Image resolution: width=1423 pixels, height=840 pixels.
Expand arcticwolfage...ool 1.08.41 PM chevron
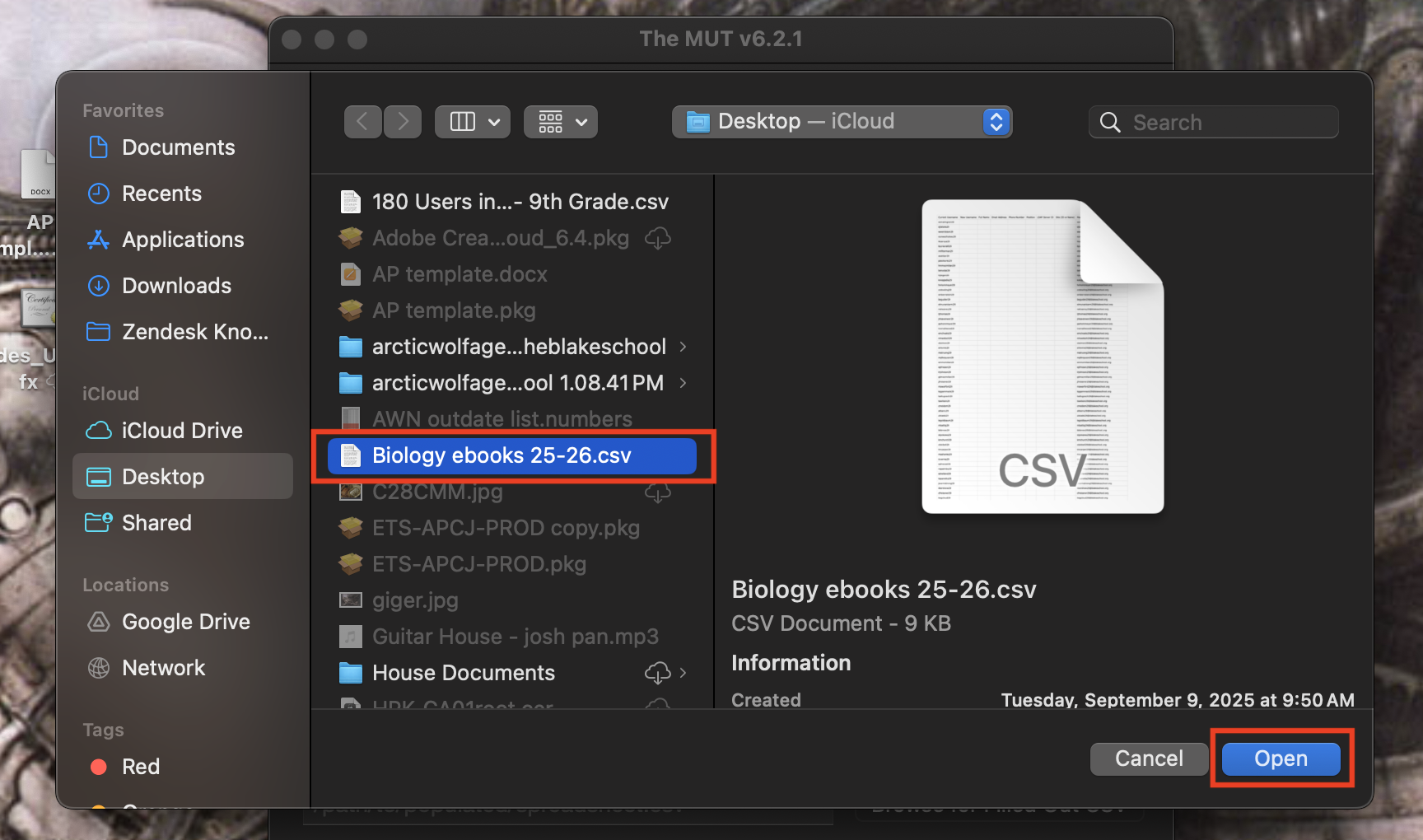coord(683,383)
